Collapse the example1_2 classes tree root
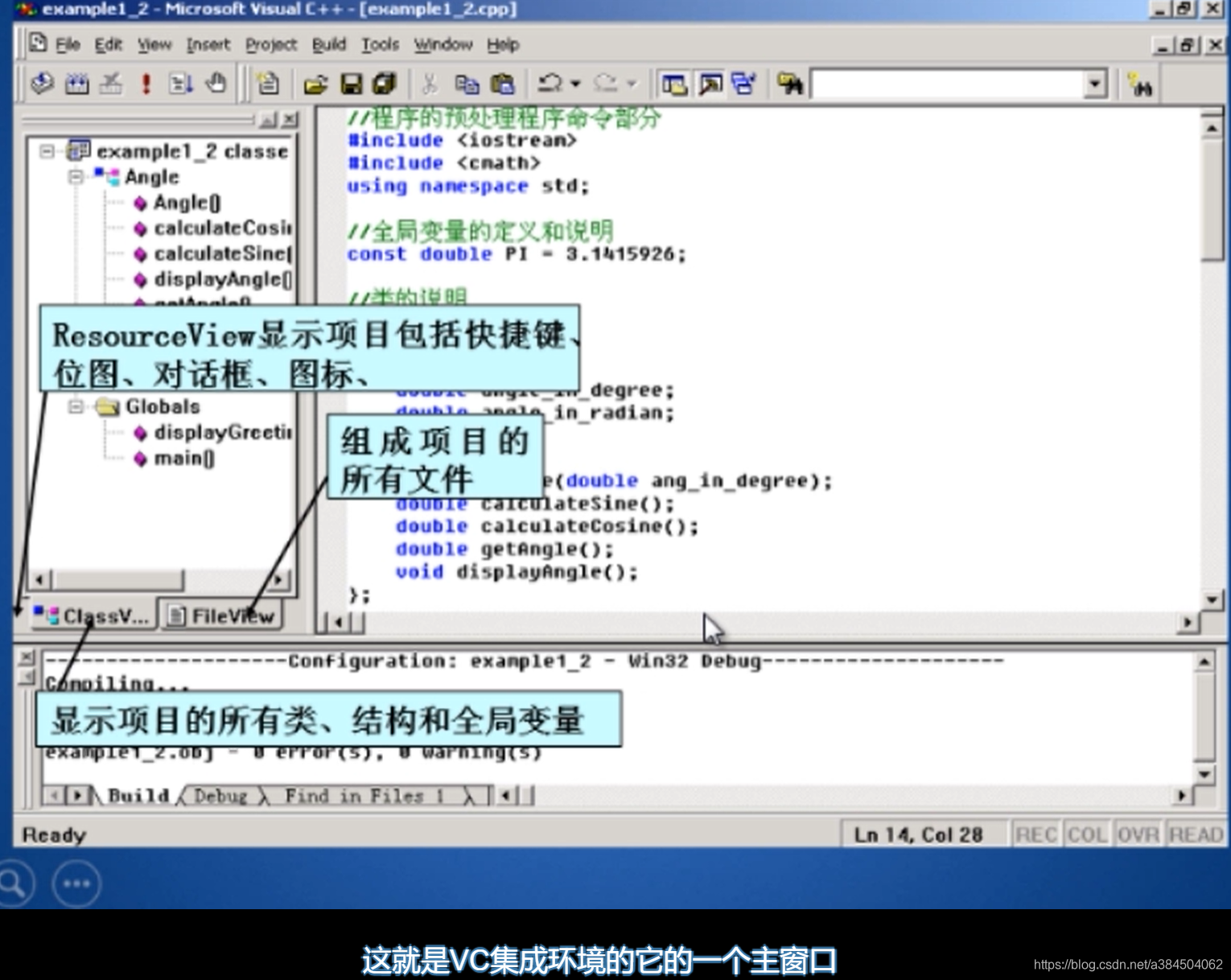The width and height of the screenshot is (1231, 980). click(x=47, y=150)
